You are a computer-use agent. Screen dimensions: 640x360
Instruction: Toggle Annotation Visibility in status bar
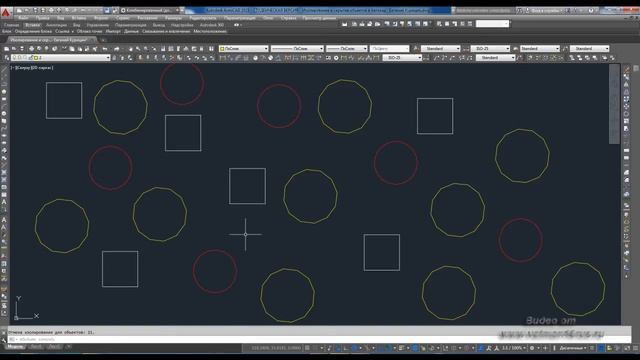[x=482, y=348]
